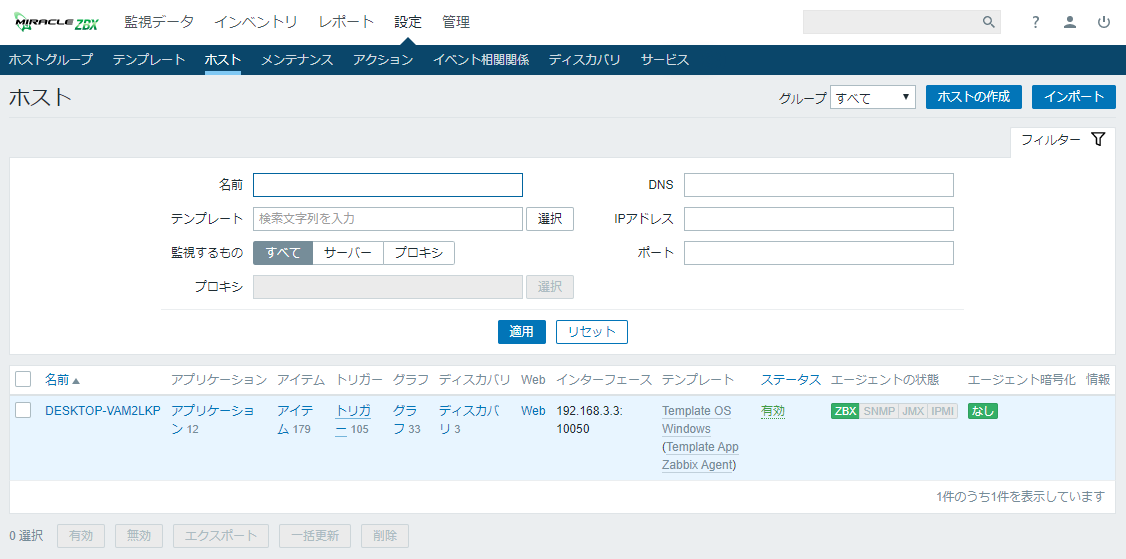The width and height of the screenshot is (1126, 559).
Task: Switch to the テンプレート submenu tab
Action: click(x=149, y=60)
